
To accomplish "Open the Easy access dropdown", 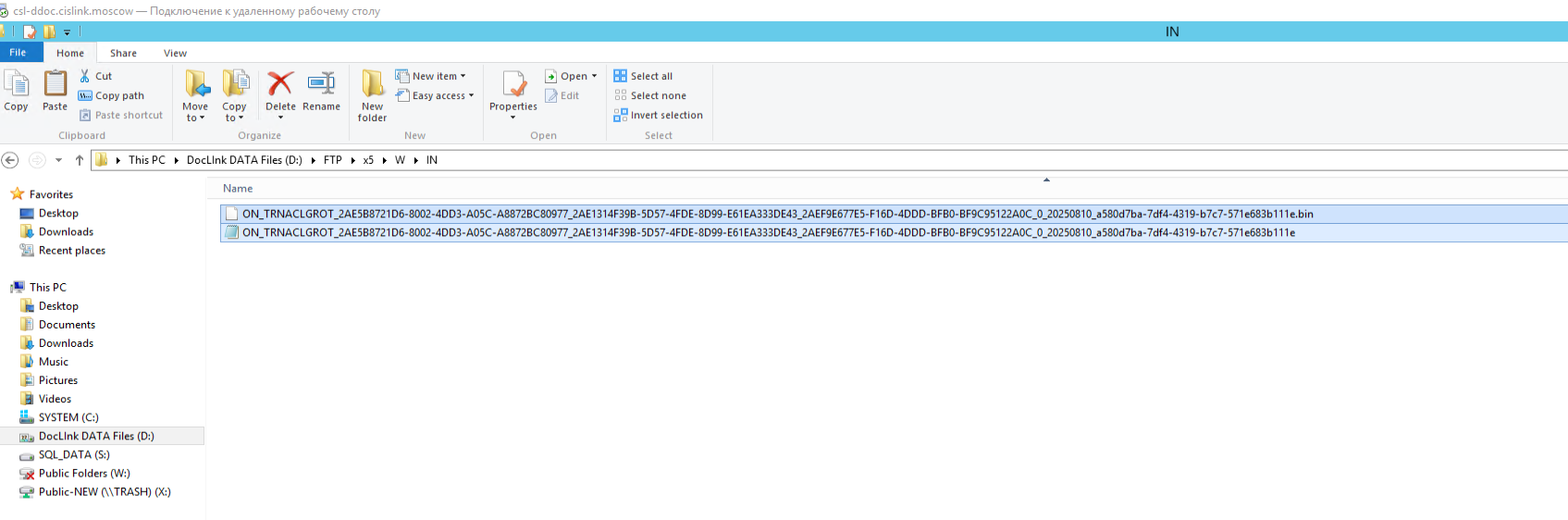I will (435, 95).
